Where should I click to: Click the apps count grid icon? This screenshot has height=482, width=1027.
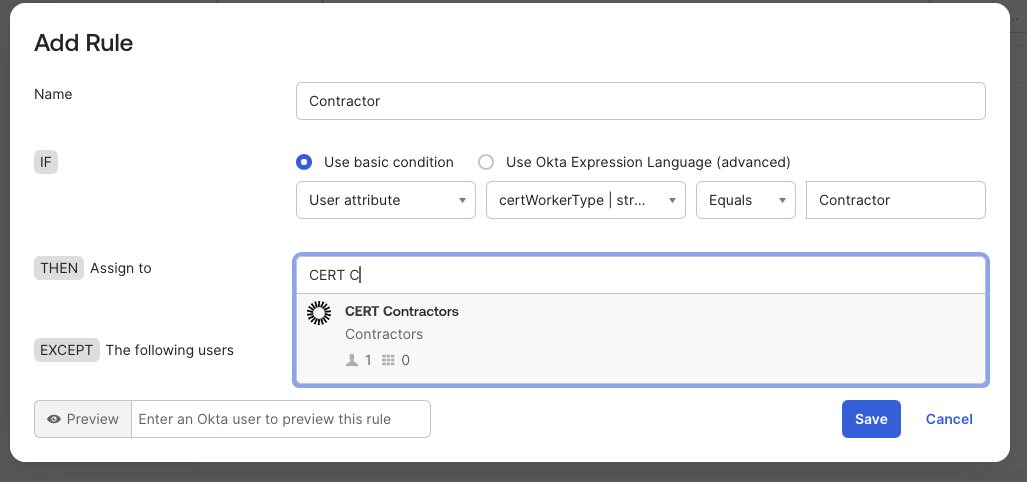coord(388,360)
